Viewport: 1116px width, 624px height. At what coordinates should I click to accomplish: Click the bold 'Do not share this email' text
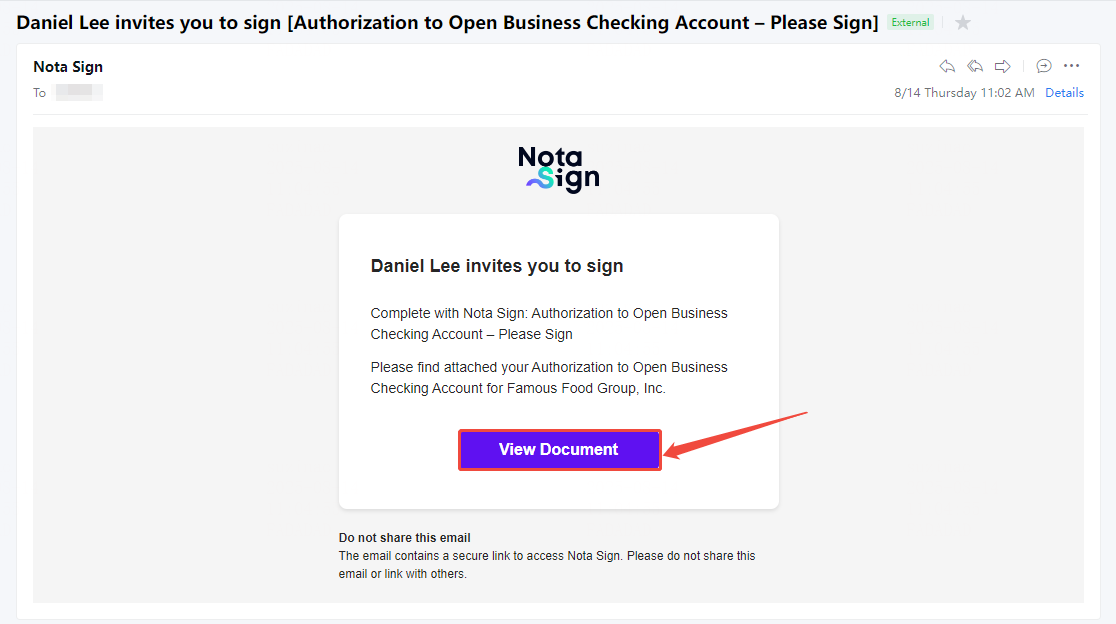tap(405, 538)
